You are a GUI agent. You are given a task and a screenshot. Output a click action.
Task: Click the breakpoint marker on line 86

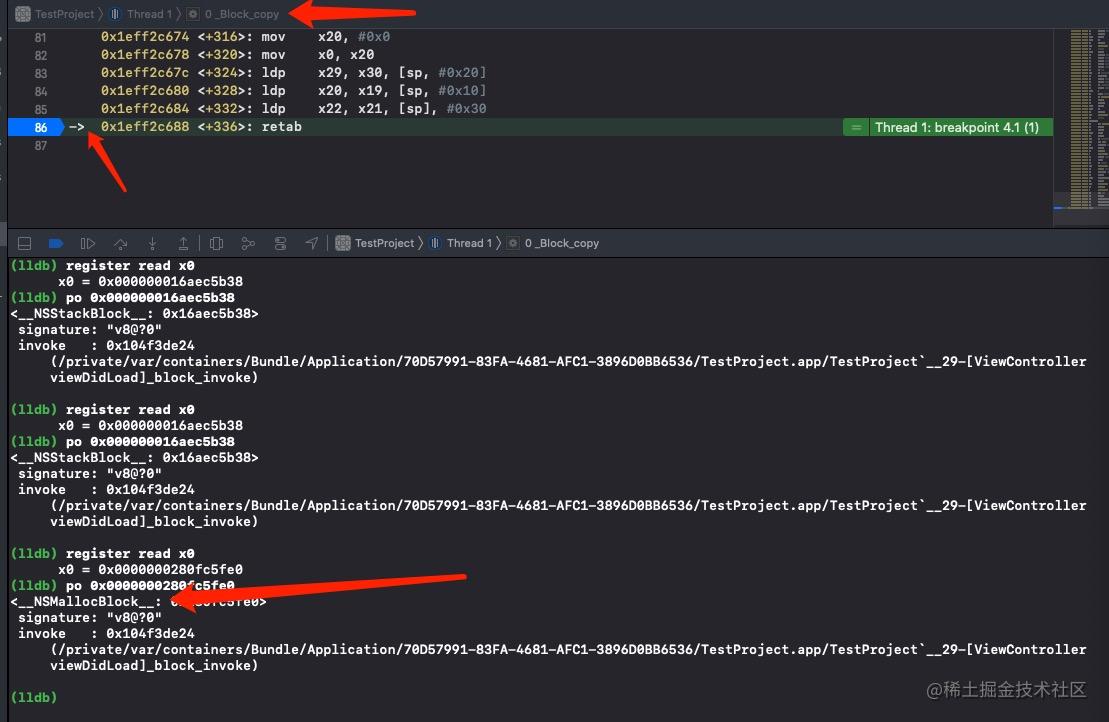pyautogui.click(x=37, y=127)
